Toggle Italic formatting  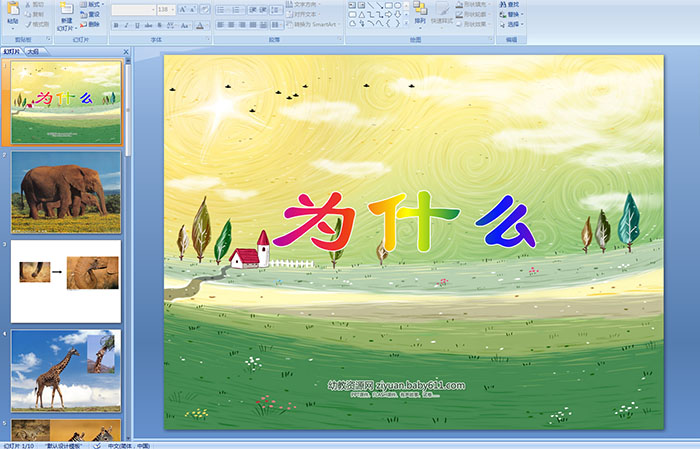click(x=127, y=24)
